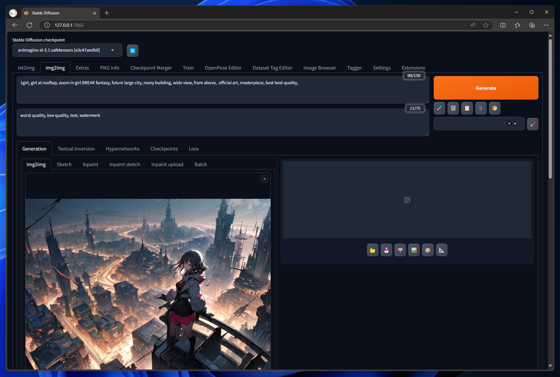This screenshot has height=377, width=560.
Task: Click the orange Generate button
Action: coord(486,88)
